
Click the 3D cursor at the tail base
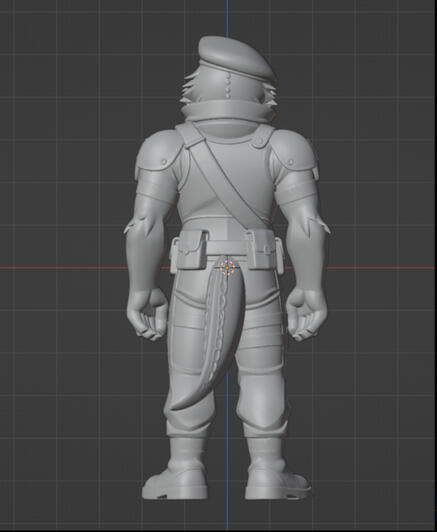pyautogui.click(x=227, y=268)
